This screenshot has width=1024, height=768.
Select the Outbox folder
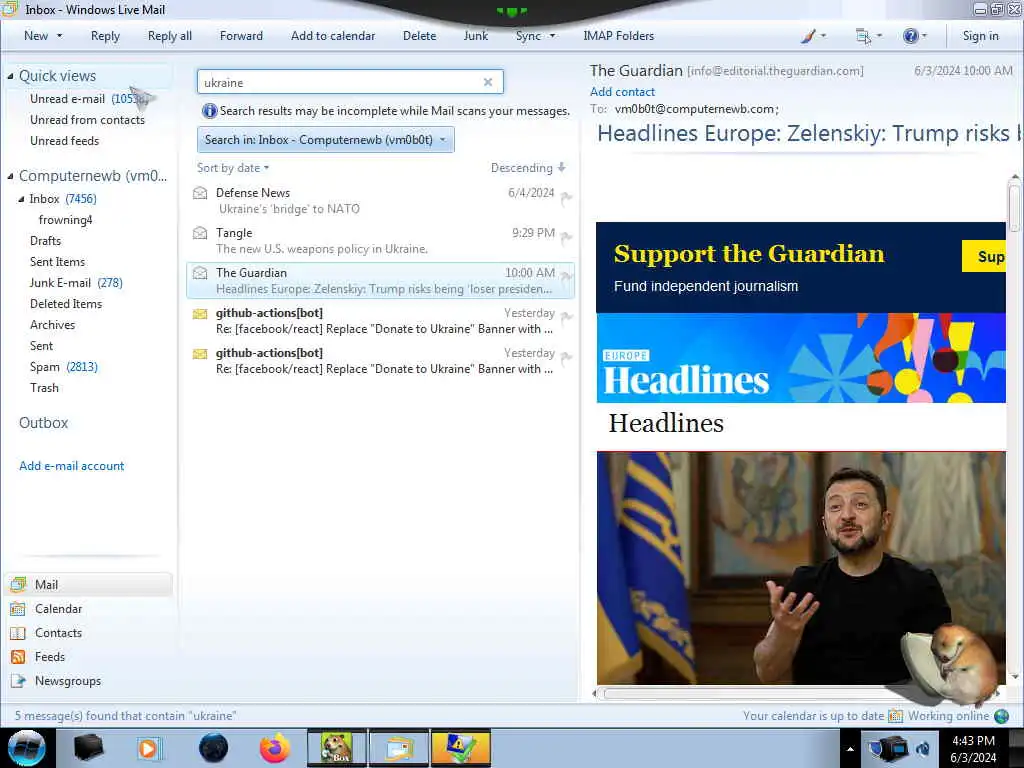[x=43, y=423]
